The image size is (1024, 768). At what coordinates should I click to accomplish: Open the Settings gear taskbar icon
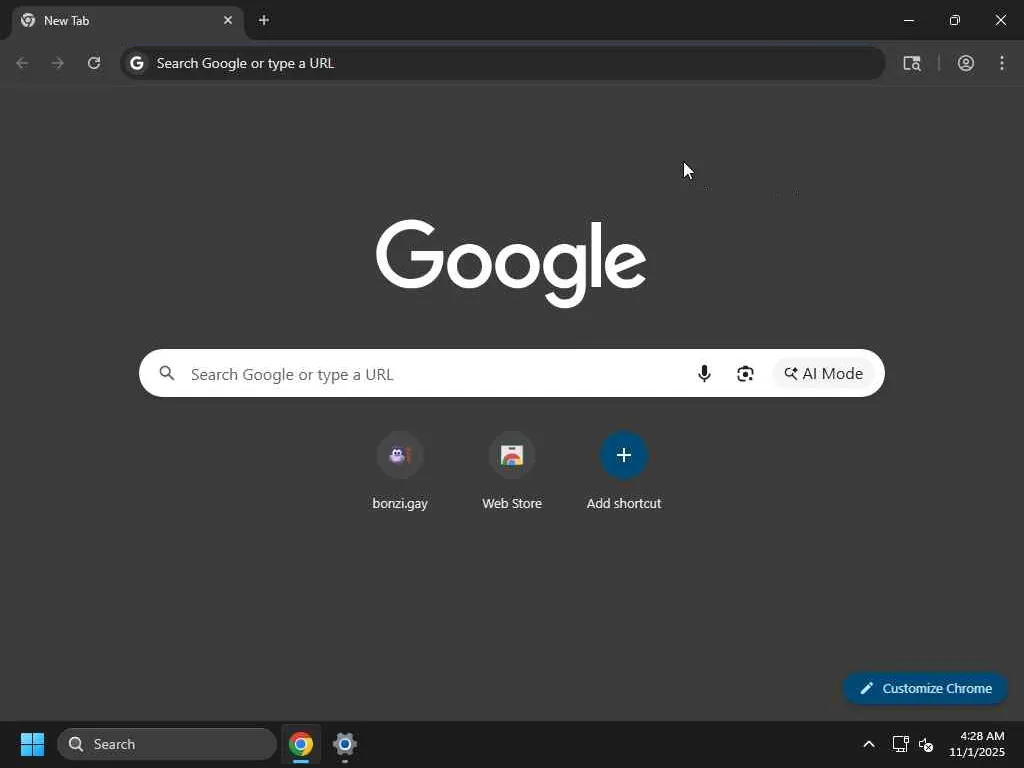coord(345,744)
